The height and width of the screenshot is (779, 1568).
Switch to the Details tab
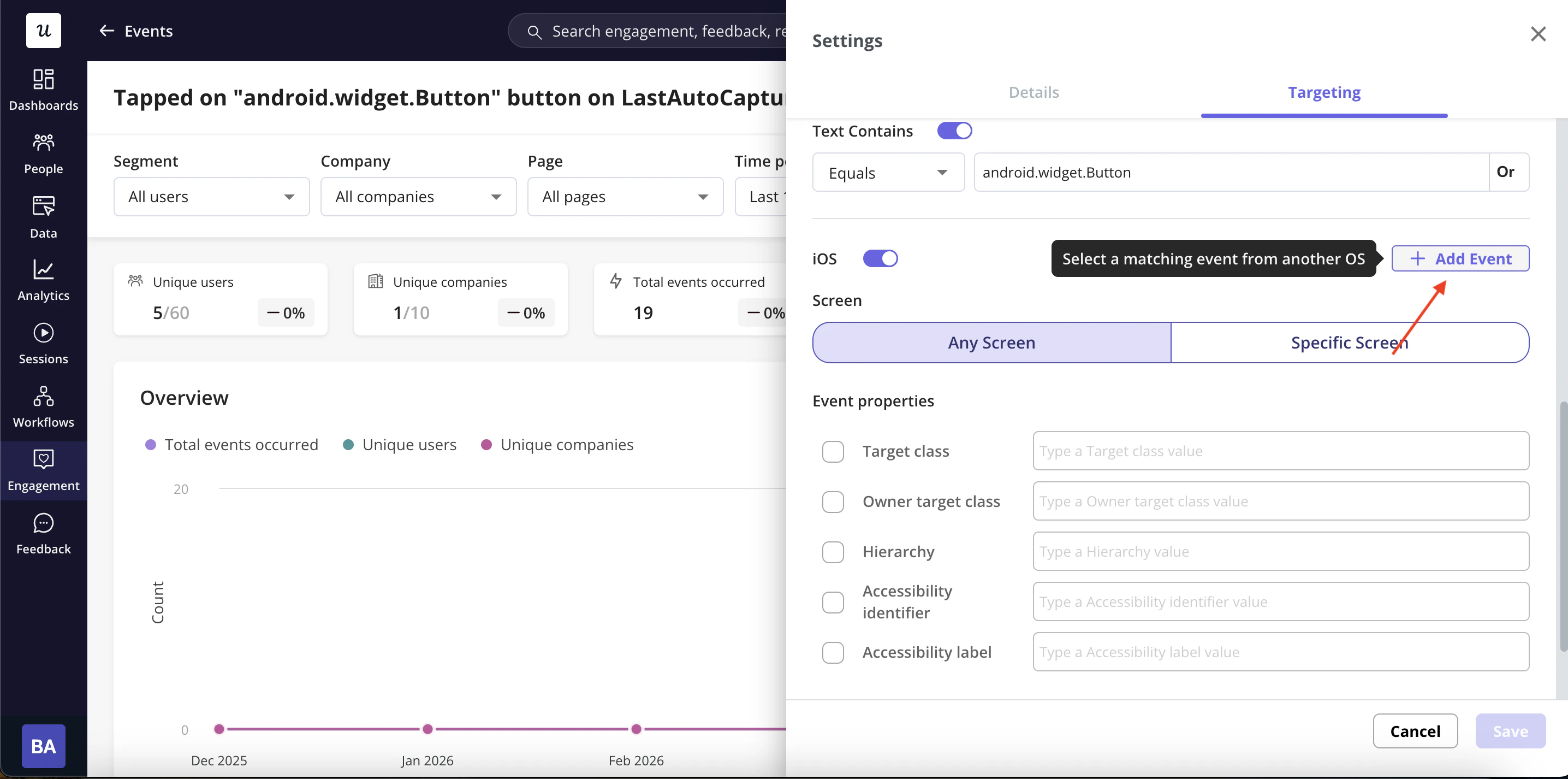(x=1034, y=92)
